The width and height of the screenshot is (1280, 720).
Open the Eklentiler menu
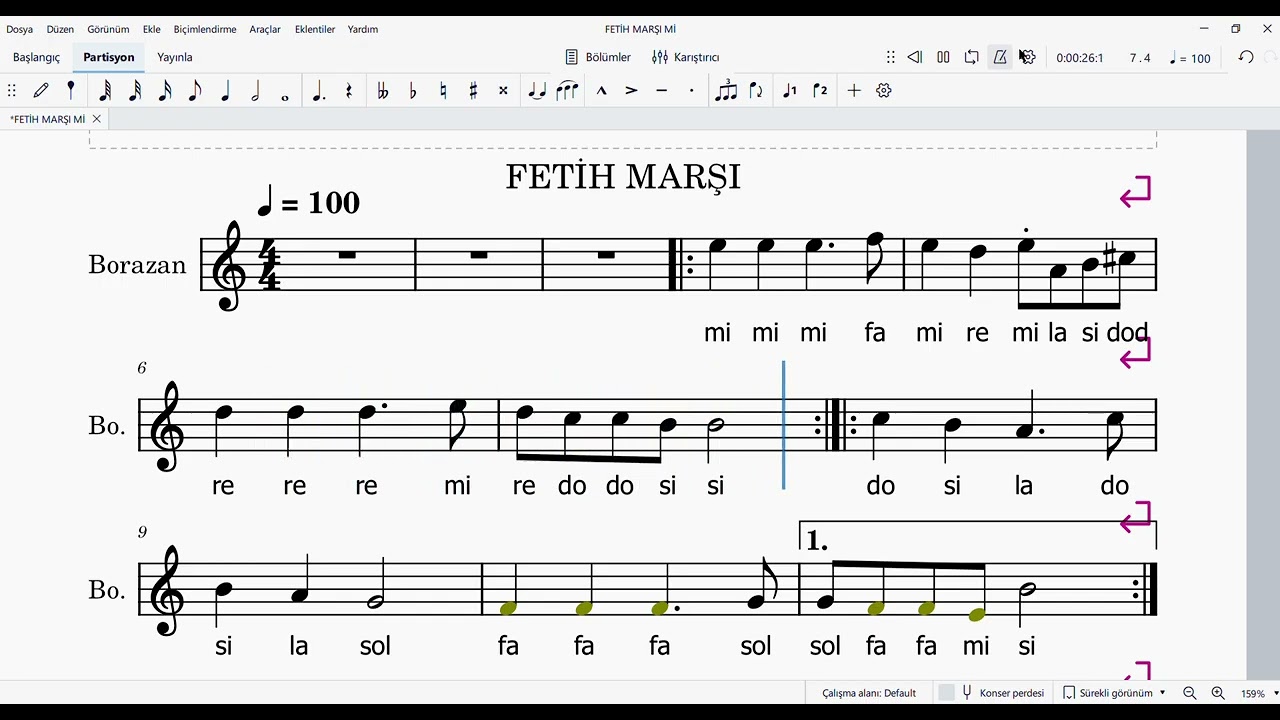tap(315, 29)
